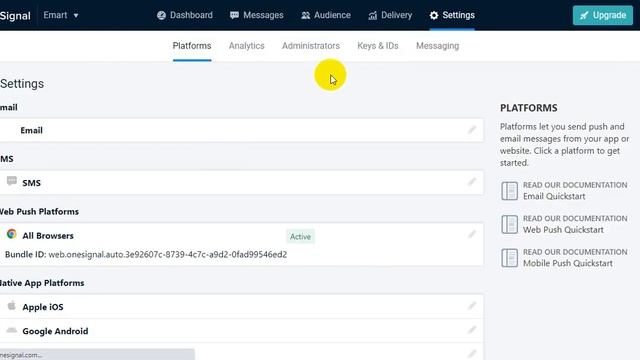Switch to the Administrators tab

tap(311, 46)
